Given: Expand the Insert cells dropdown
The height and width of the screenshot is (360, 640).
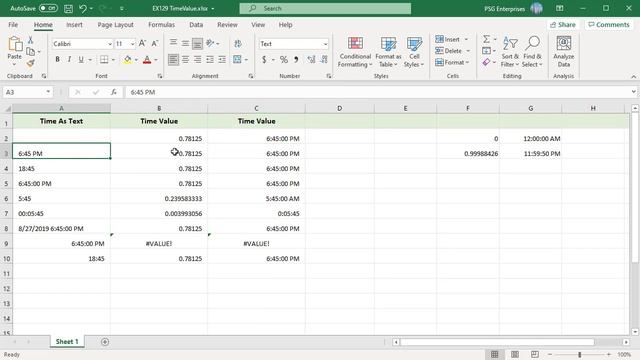Looking at the screenshot, I should 467,39.
